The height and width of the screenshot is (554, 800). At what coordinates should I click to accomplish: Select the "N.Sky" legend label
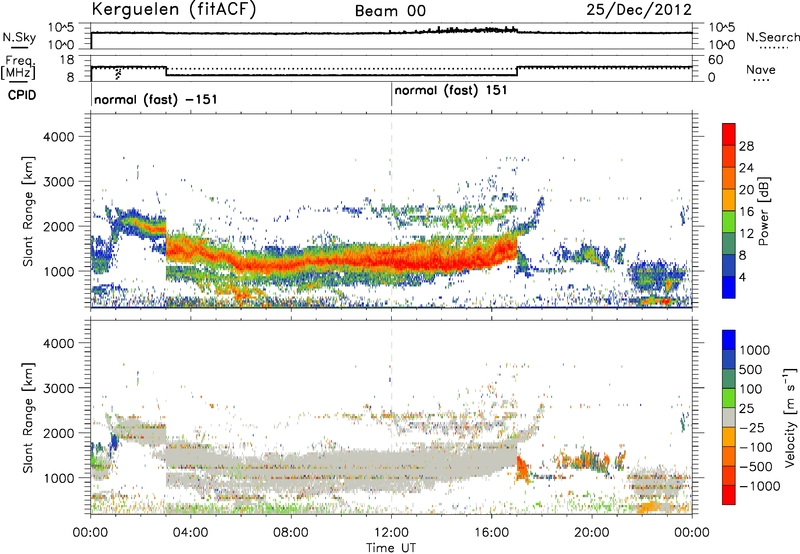[19, 38]
